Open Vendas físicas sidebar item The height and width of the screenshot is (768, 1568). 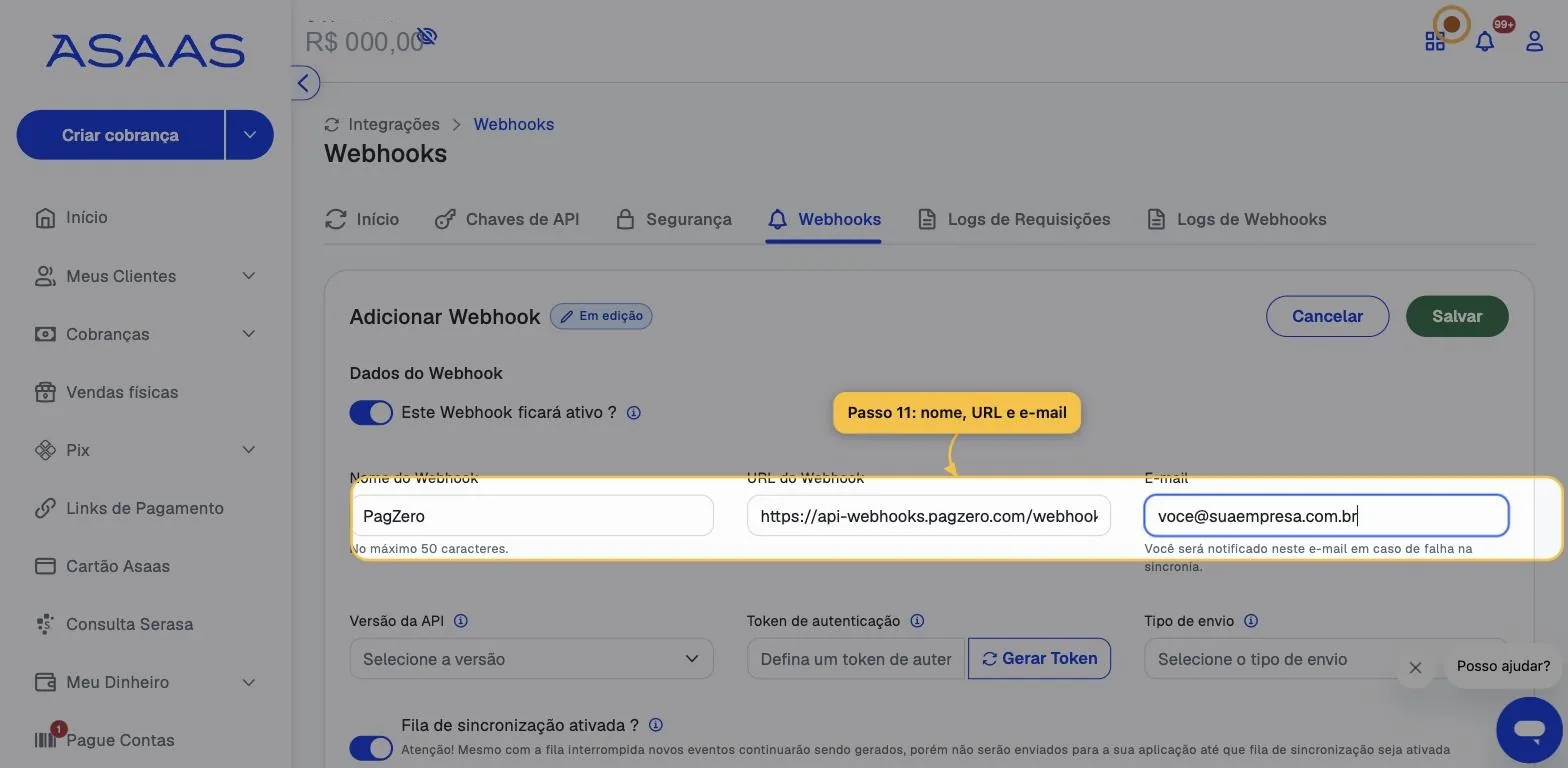(122, 392)
